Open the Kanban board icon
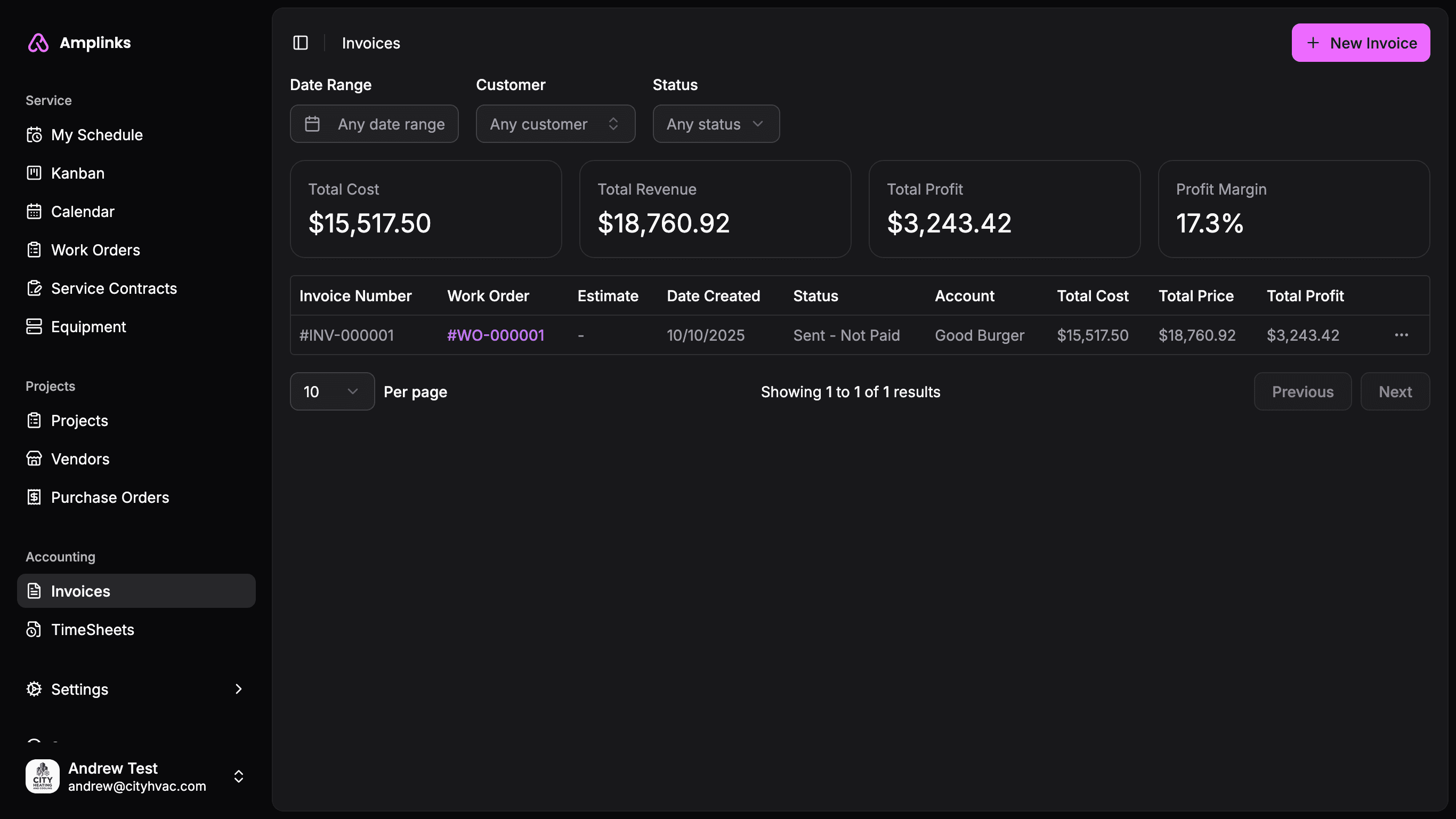The height and width of the screenshot is (819, 1456). tap(34, 173)
